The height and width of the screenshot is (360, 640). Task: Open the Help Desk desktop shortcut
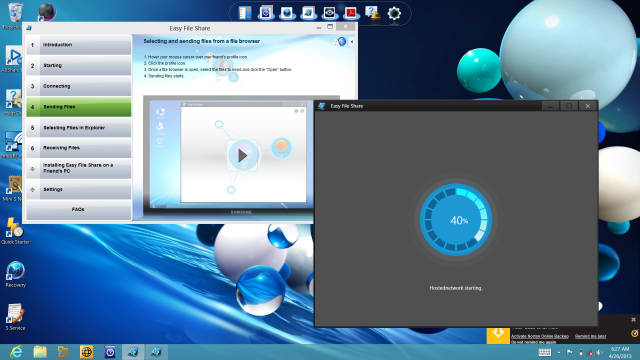12,102
